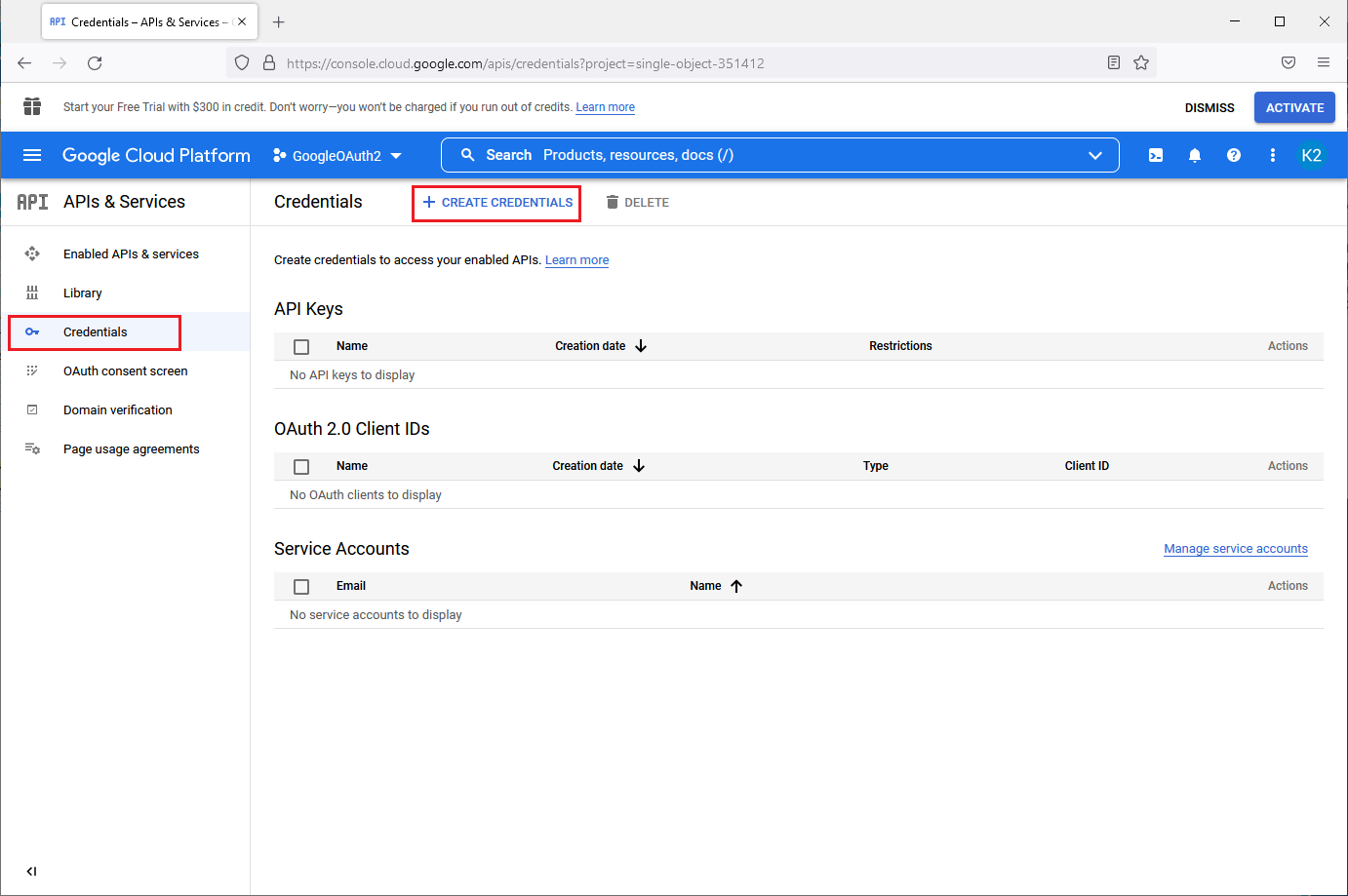Viewport: 1348px width, 896px height.
Task: Collapse the left navigation panel
Action: (31, 872)
